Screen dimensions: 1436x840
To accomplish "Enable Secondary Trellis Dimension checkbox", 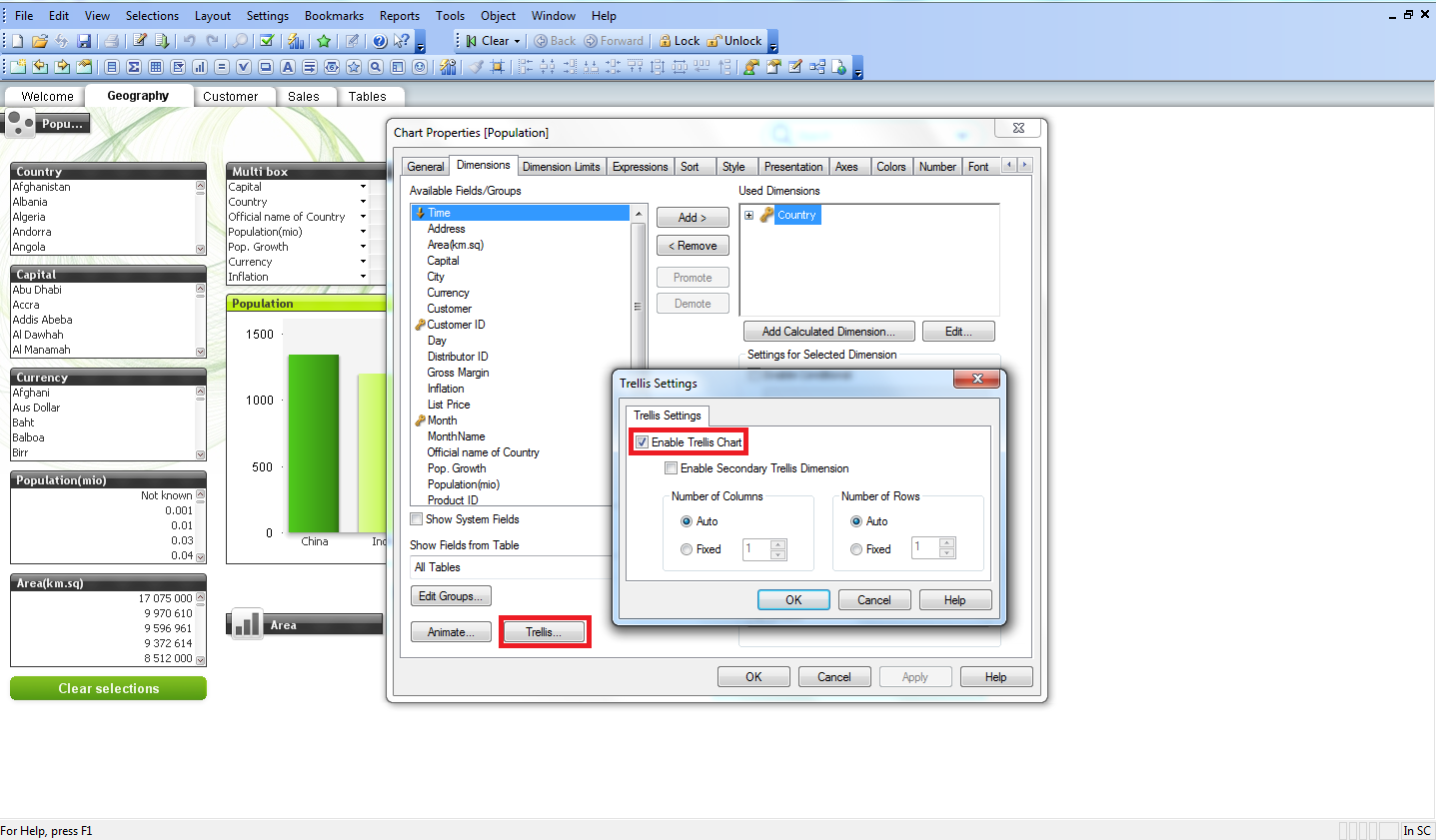I will coord(672,468).
